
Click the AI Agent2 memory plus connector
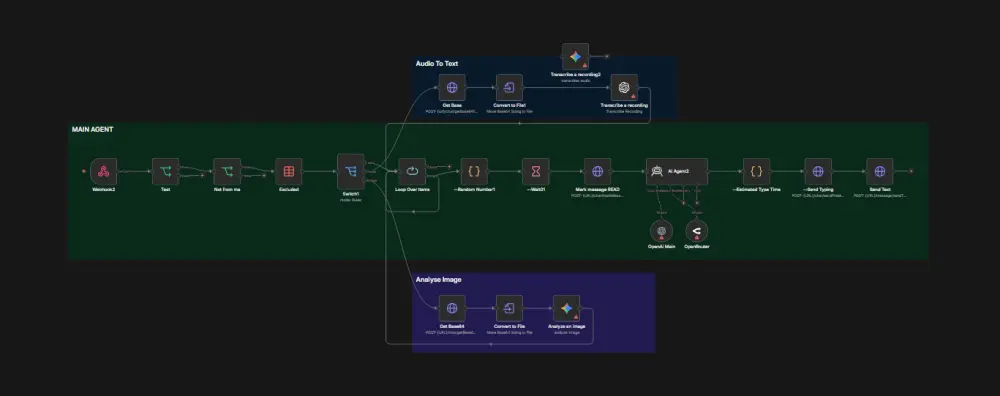click(x=685, y=203)
